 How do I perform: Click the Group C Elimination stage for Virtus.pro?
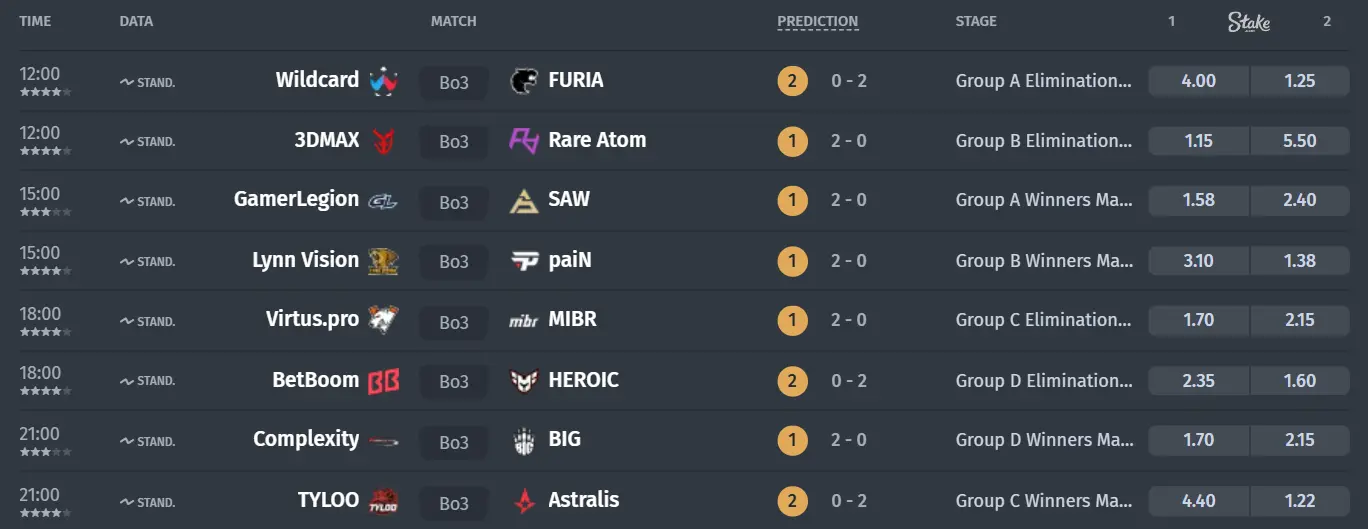point(1043,320)
